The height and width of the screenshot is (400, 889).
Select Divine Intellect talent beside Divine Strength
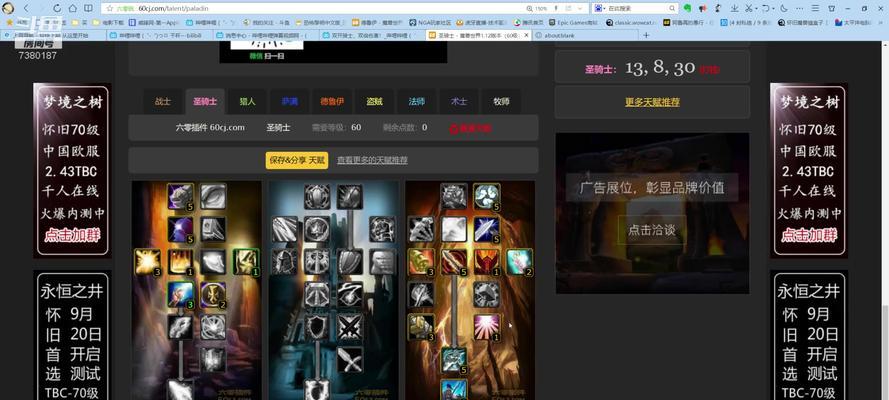[x=213, y=197]
